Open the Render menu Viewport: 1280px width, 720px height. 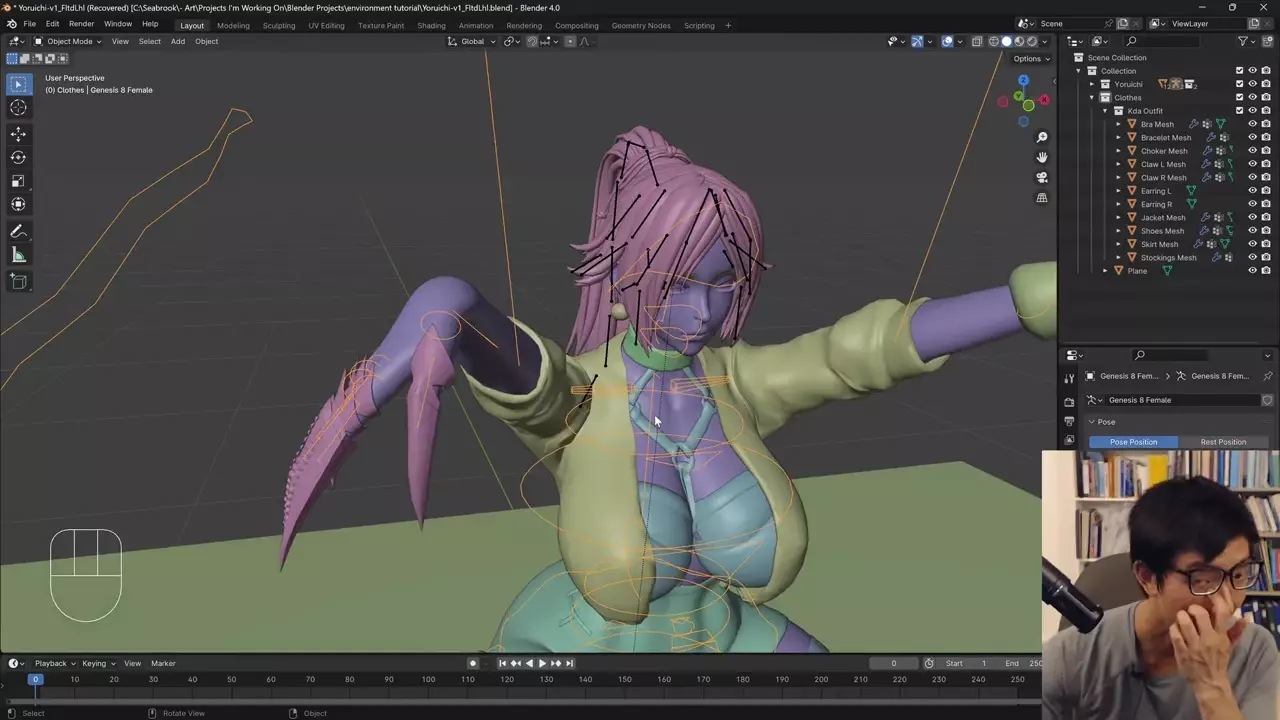pyautogui.click(x=81, y=24)
